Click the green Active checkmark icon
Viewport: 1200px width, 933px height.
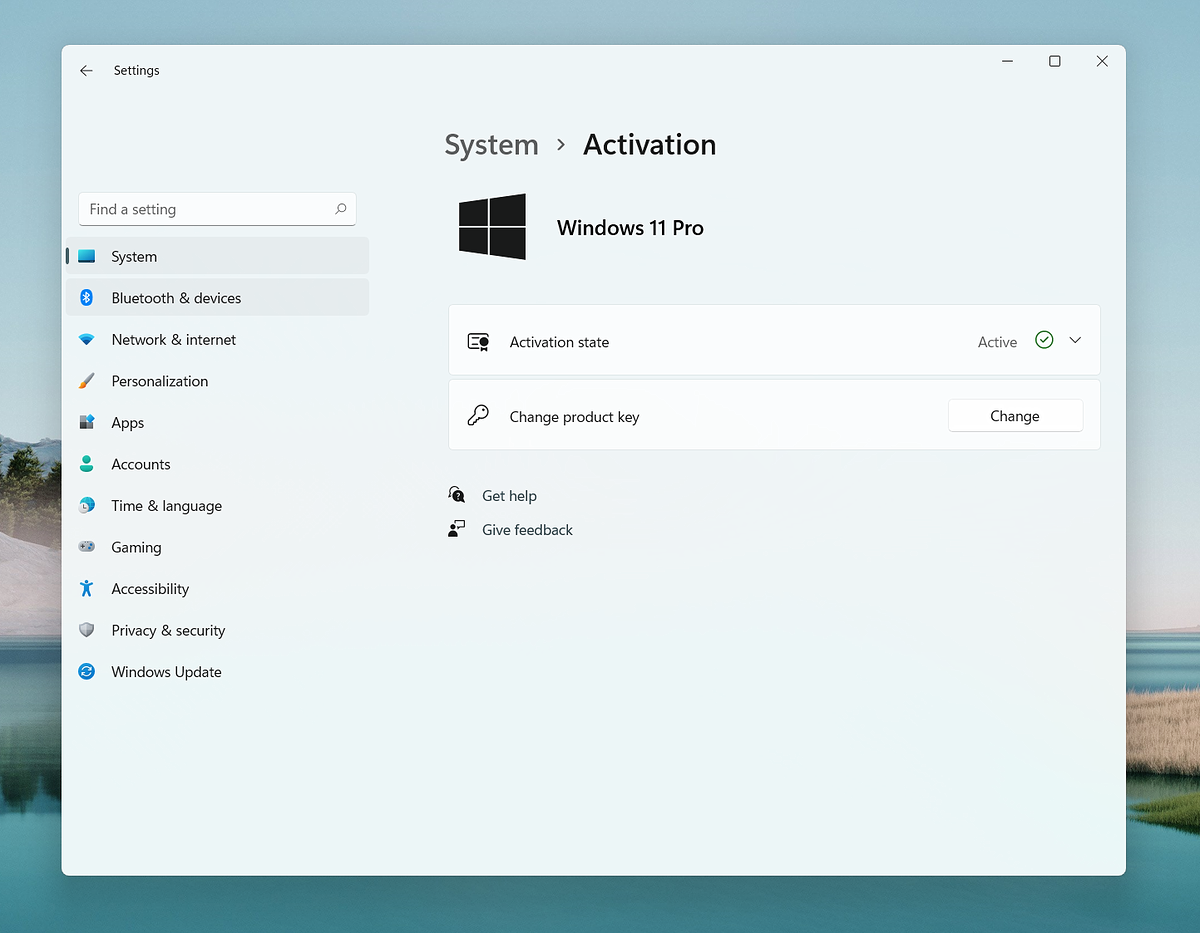click(x=1044, y=340)
